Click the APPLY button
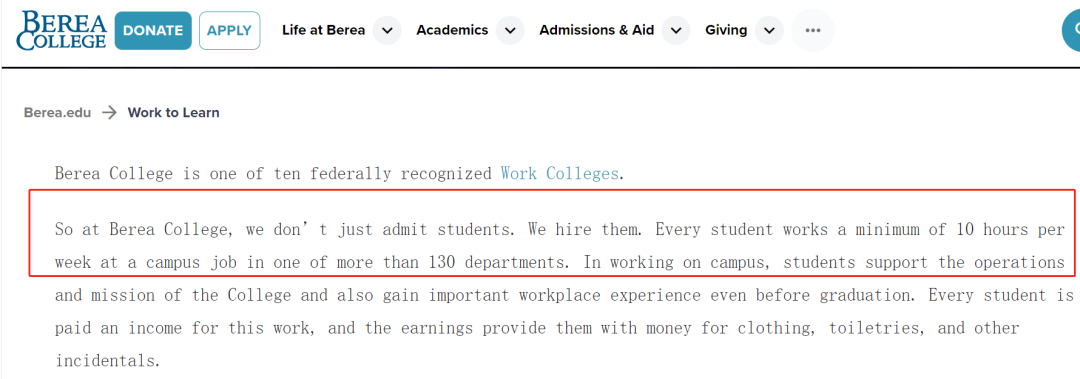 tap(229, 30)
